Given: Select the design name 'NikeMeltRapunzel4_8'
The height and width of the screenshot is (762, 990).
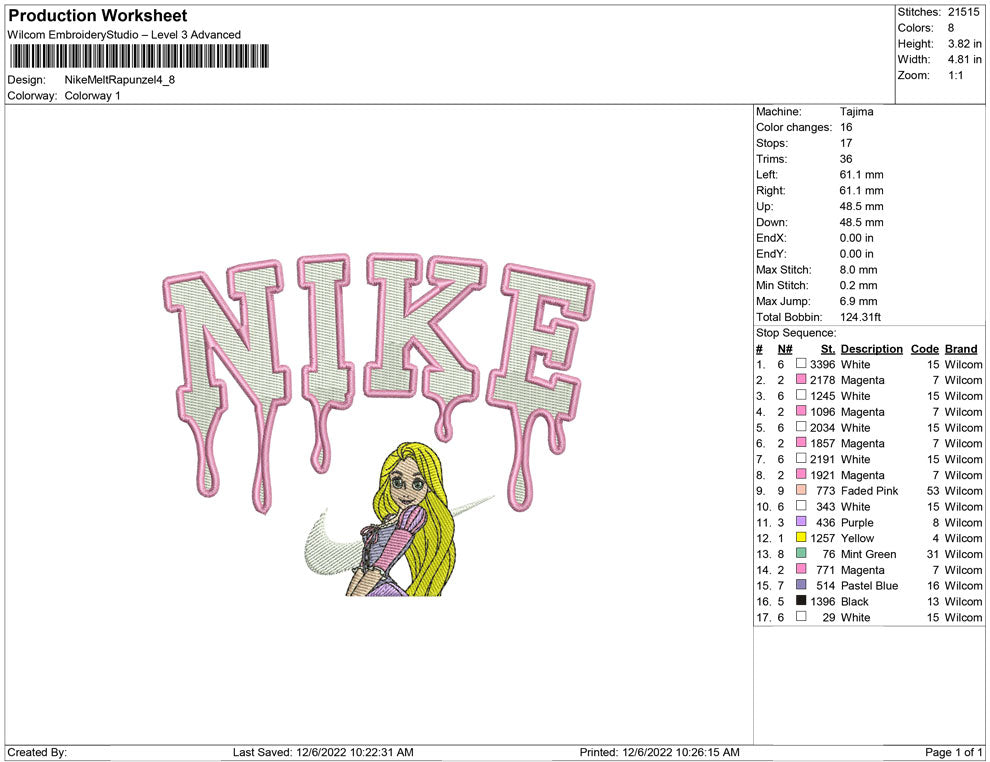Looking at the screenshot, I should pos(119,80).
